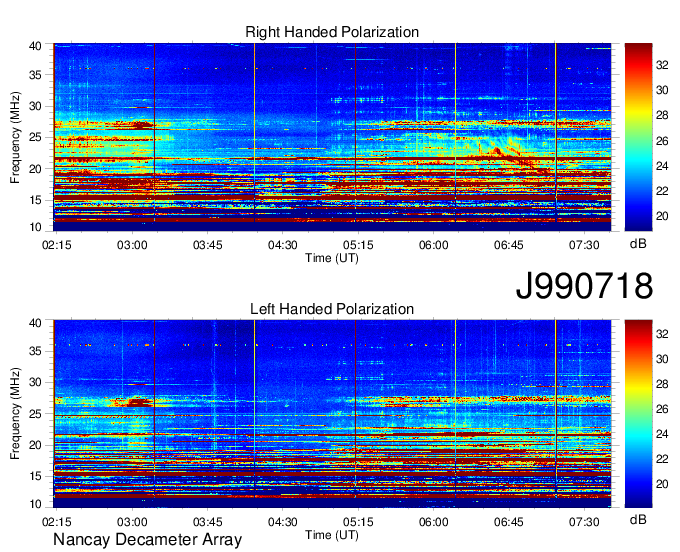The width and height of the screenshot is (680, 552).
Task: Click the 40 MHz tick of Left Handed plot
Action: pos(35,323)
